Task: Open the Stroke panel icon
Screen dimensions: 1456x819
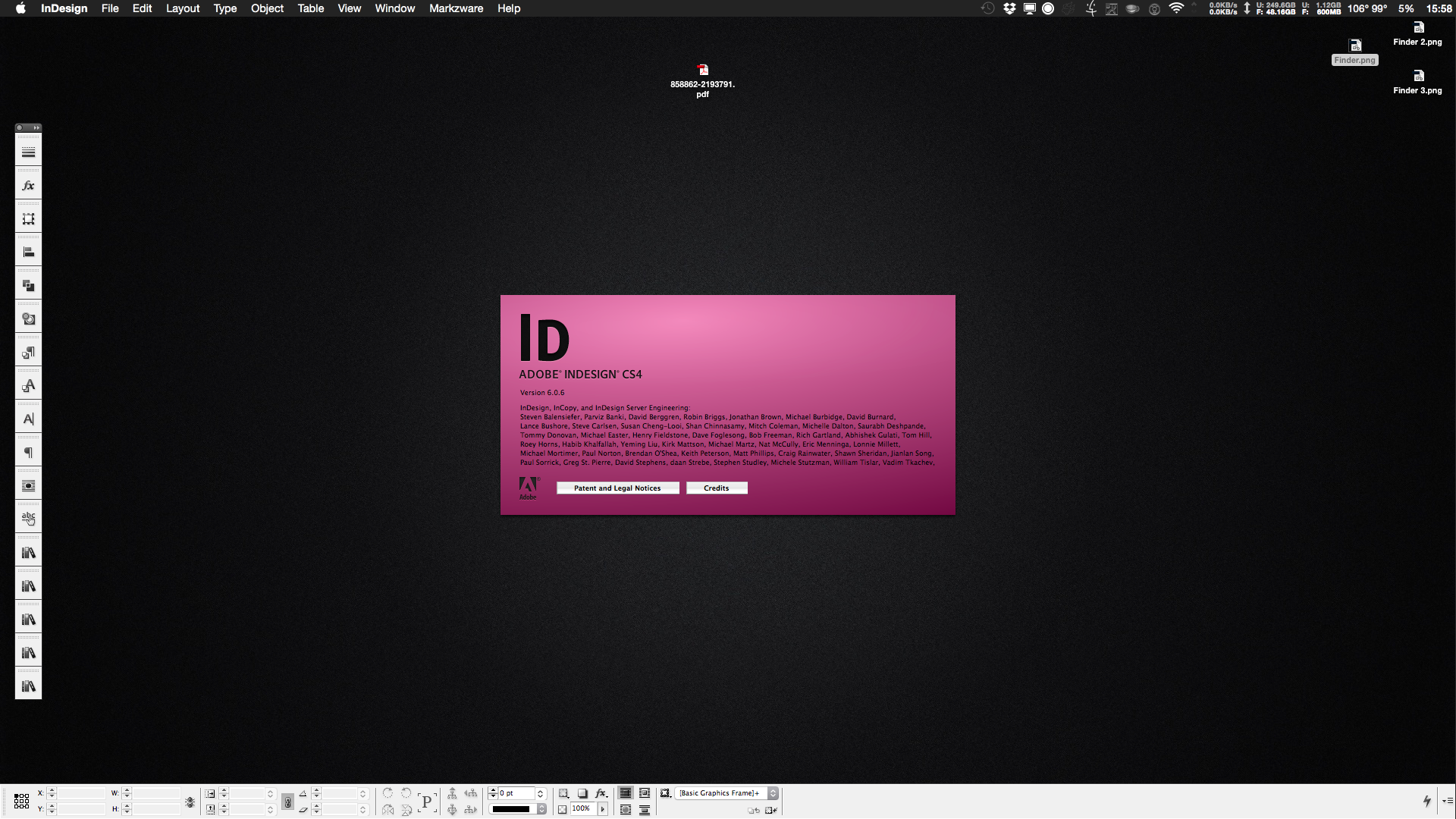Action: 28,152
